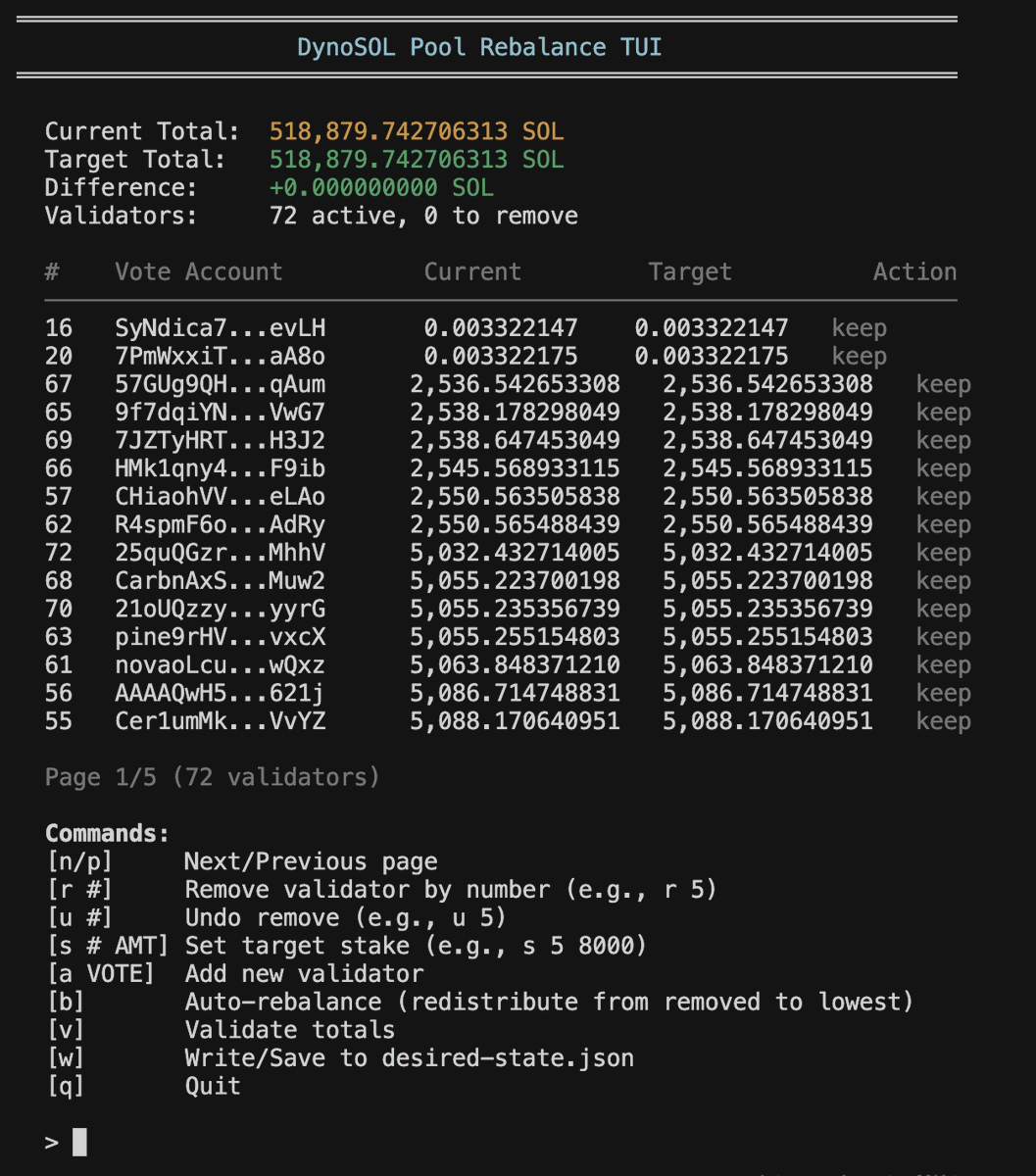This screenshot has width=1036, height=1176.
Task: Select vote account AAAAQwH5...621j
Action: [220, 694]
